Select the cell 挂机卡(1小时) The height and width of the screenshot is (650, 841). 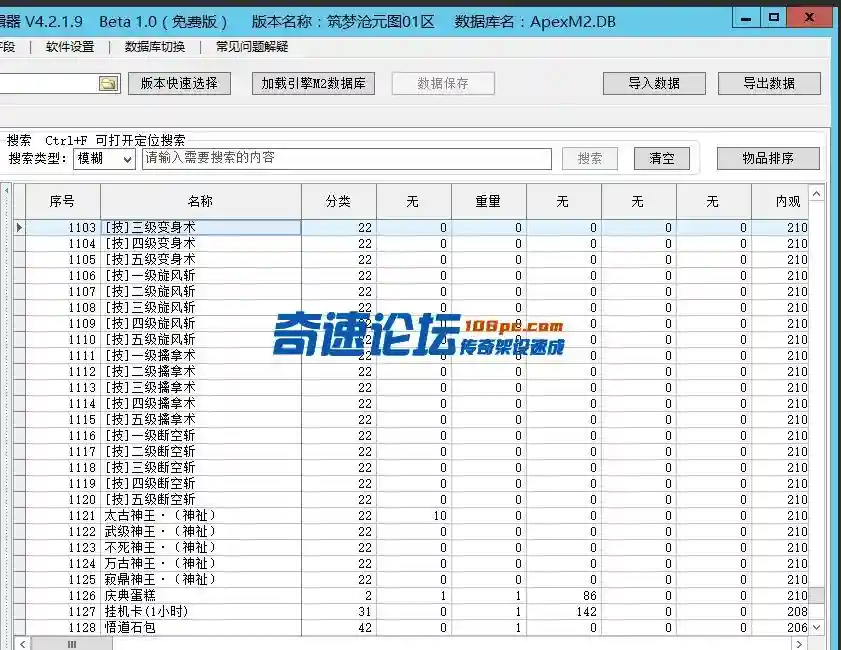coord(201,611)
